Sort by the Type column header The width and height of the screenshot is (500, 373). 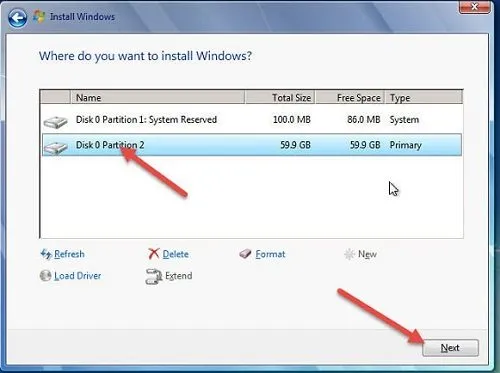[x=424, y=98]
